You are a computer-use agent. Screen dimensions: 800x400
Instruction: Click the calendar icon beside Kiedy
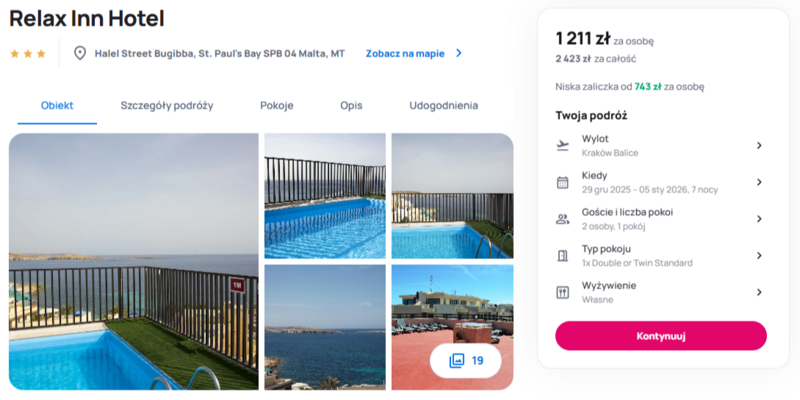pyautogui.click(x=562, y=182)
